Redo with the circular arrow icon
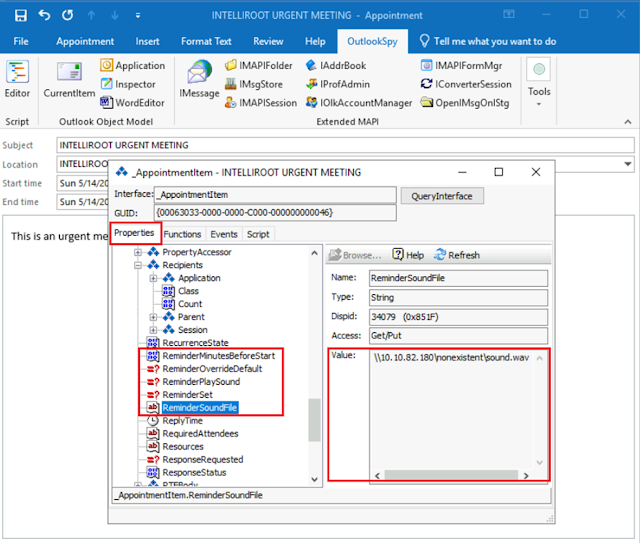The width and height of the screenshot is (640, 543). click(x=67, y=16)
